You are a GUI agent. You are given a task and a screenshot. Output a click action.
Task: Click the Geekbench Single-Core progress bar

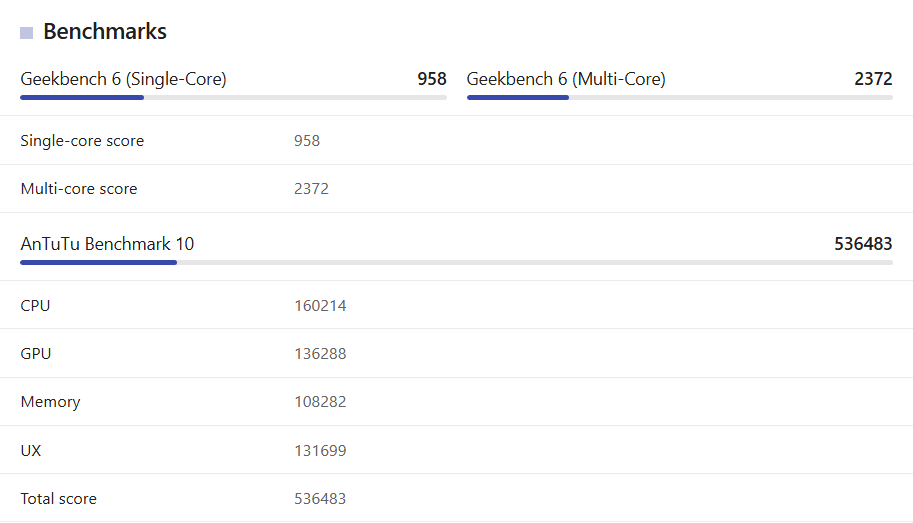(233, 97)
